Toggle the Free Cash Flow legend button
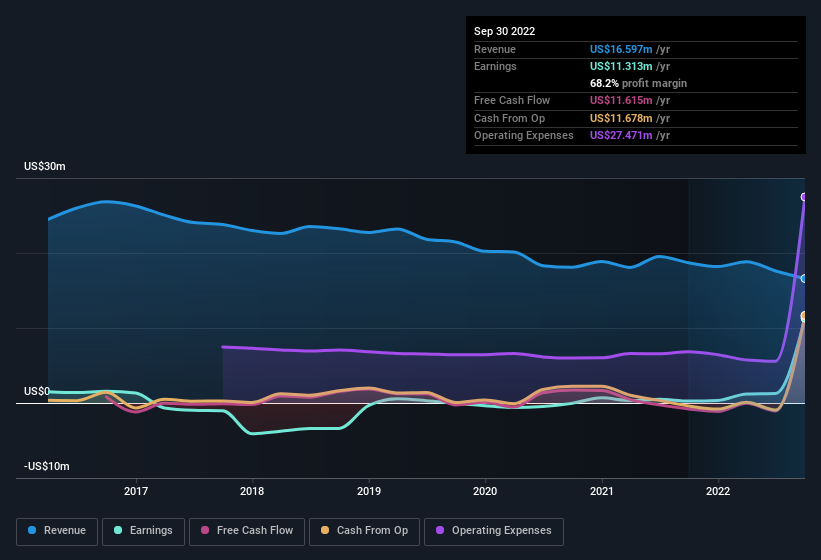 coord(247,531)
